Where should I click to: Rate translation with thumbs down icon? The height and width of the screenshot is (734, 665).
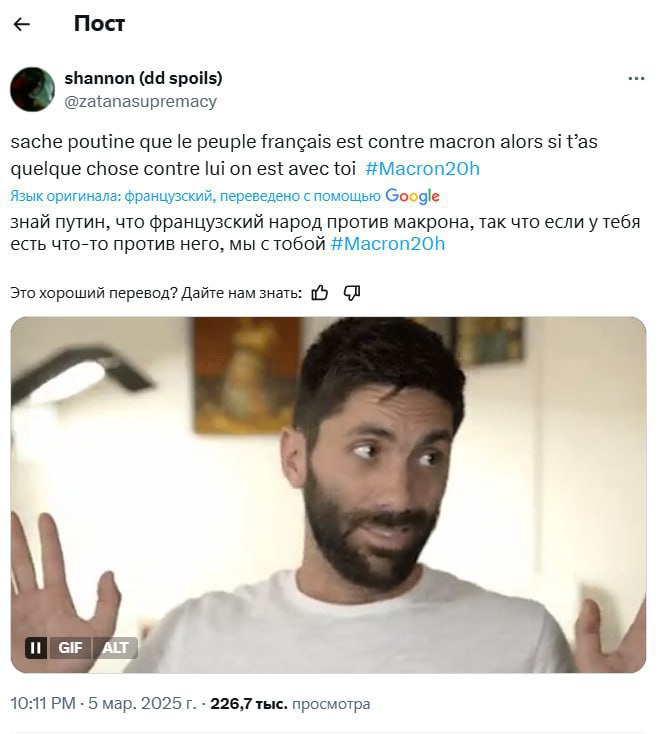pos(352,293)
